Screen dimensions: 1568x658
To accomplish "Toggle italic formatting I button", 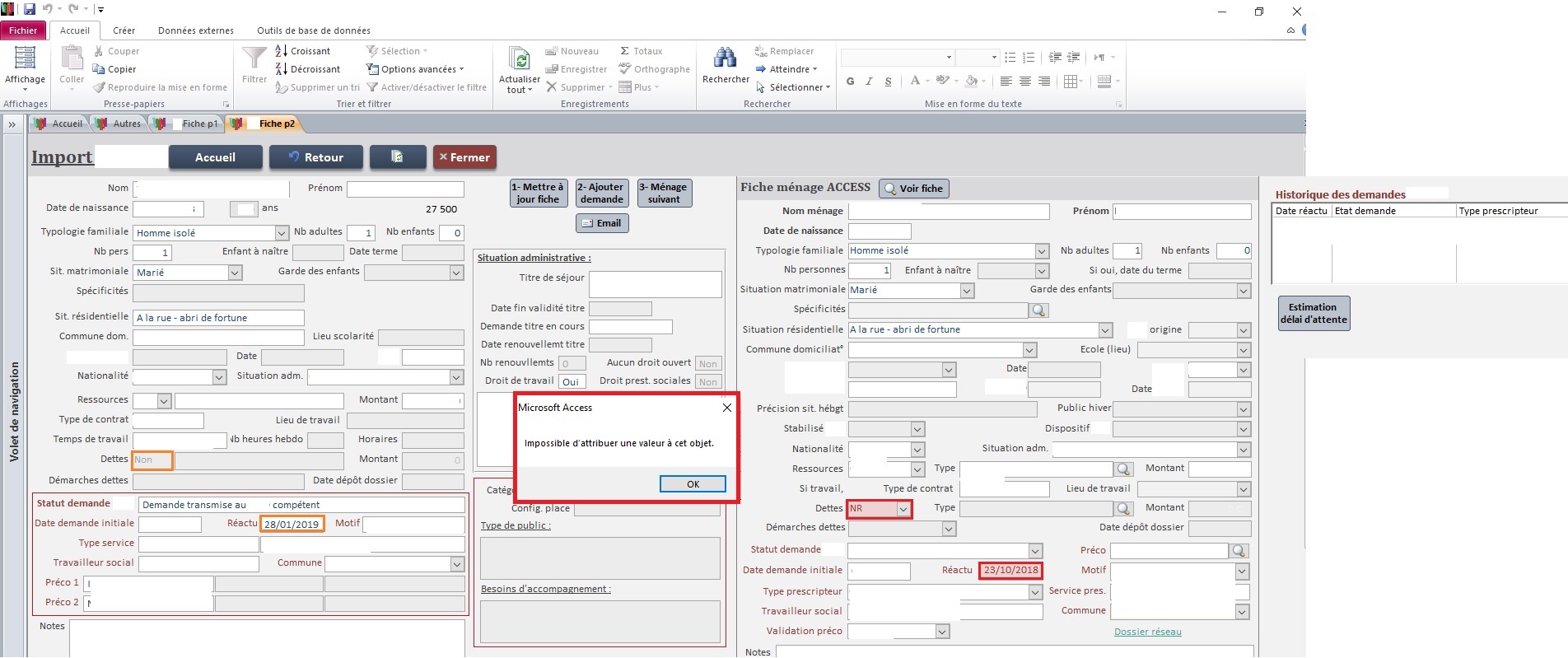I will point(869,82).
